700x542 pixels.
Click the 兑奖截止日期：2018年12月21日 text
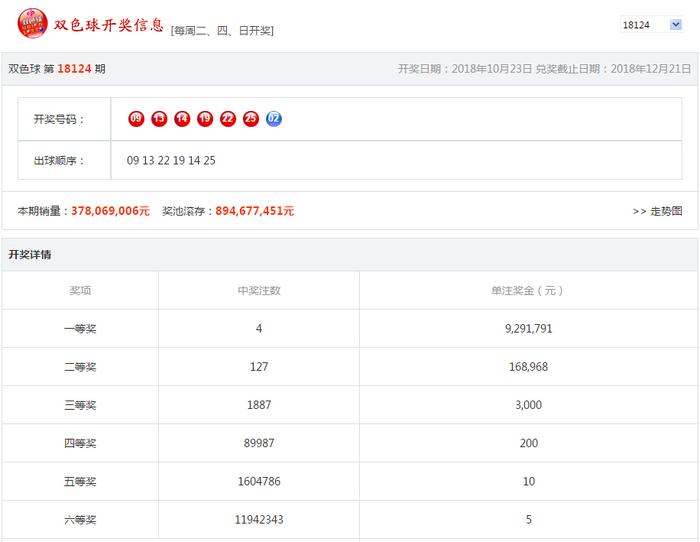pyautogui.click(x=613, y=69)
